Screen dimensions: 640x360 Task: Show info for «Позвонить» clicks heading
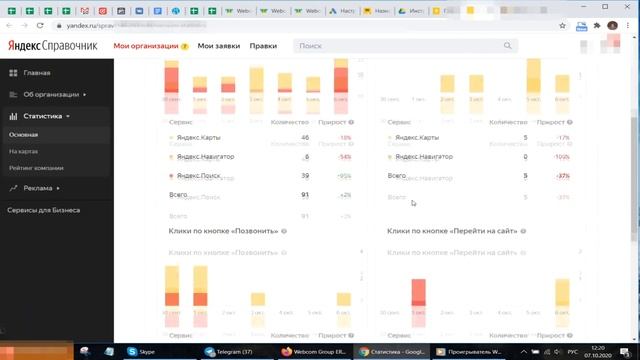[x=284, y=231]
